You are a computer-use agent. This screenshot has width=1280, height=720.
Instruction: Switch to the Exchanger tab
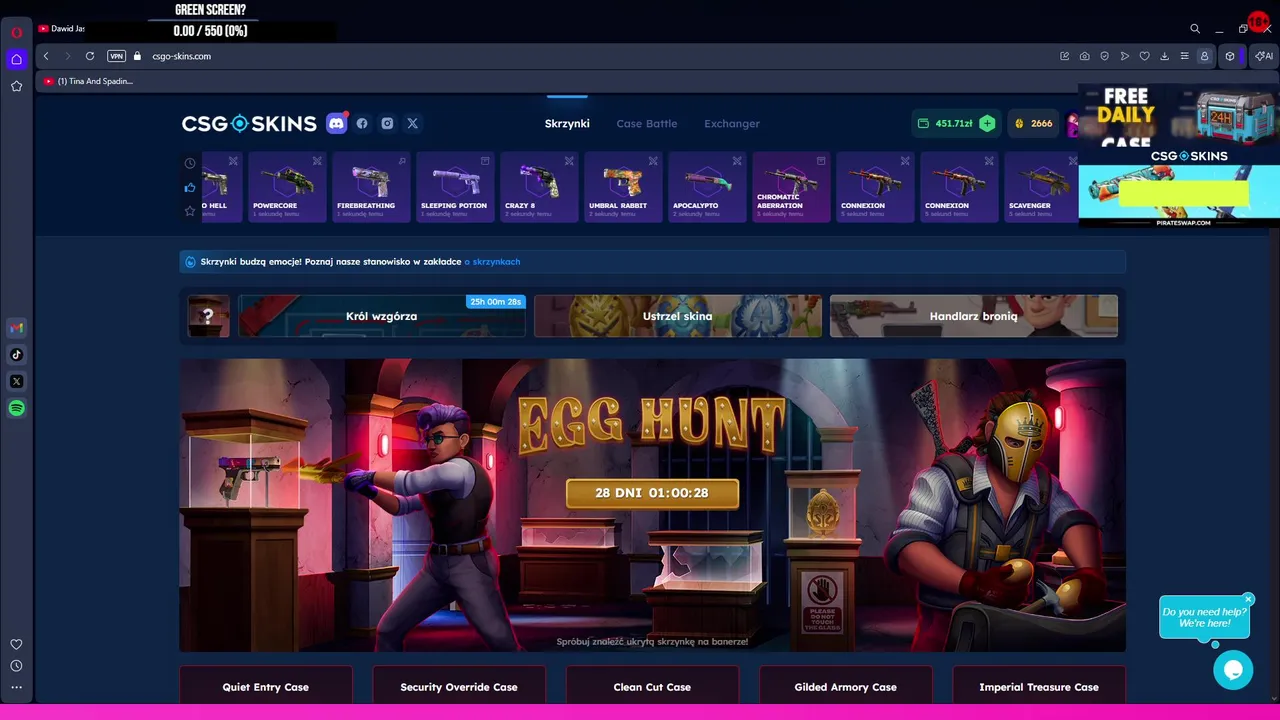[x=732, y=123]
